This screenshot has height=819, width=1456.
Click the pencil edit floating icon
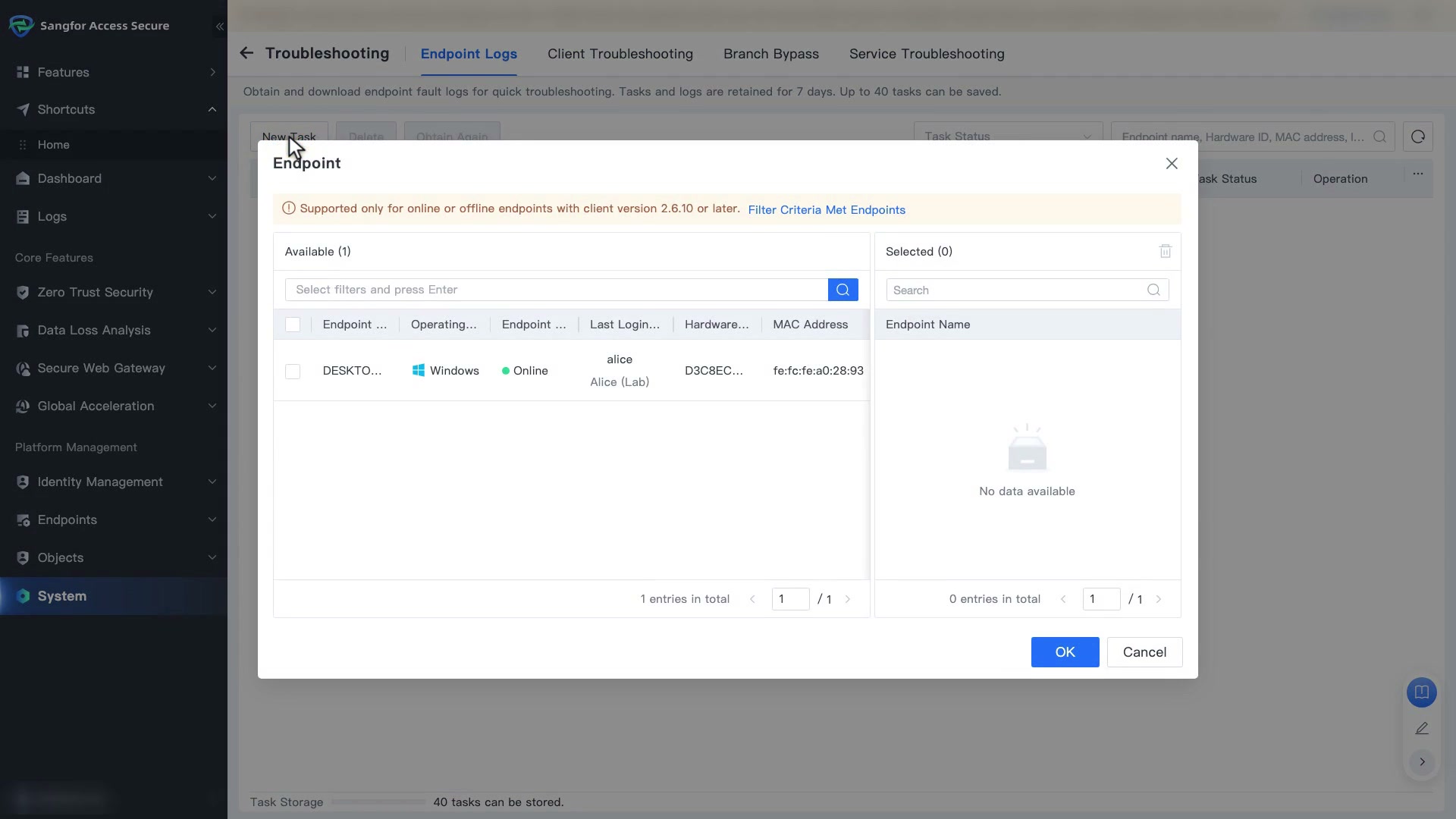click(x=1421, y=728)
